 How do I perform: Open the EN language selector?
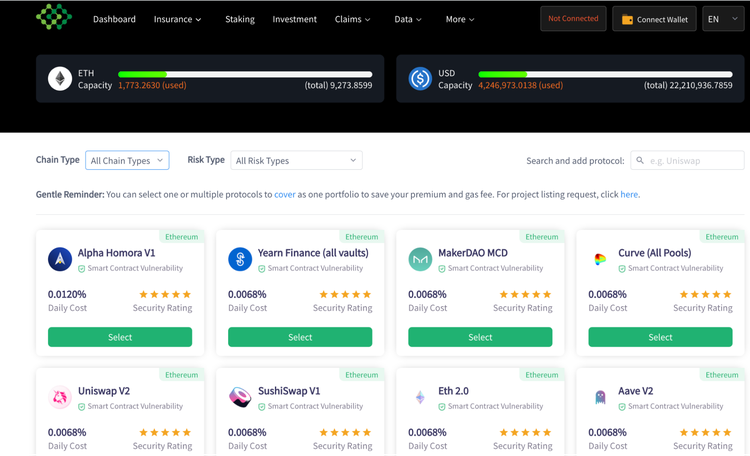(723, 19)
